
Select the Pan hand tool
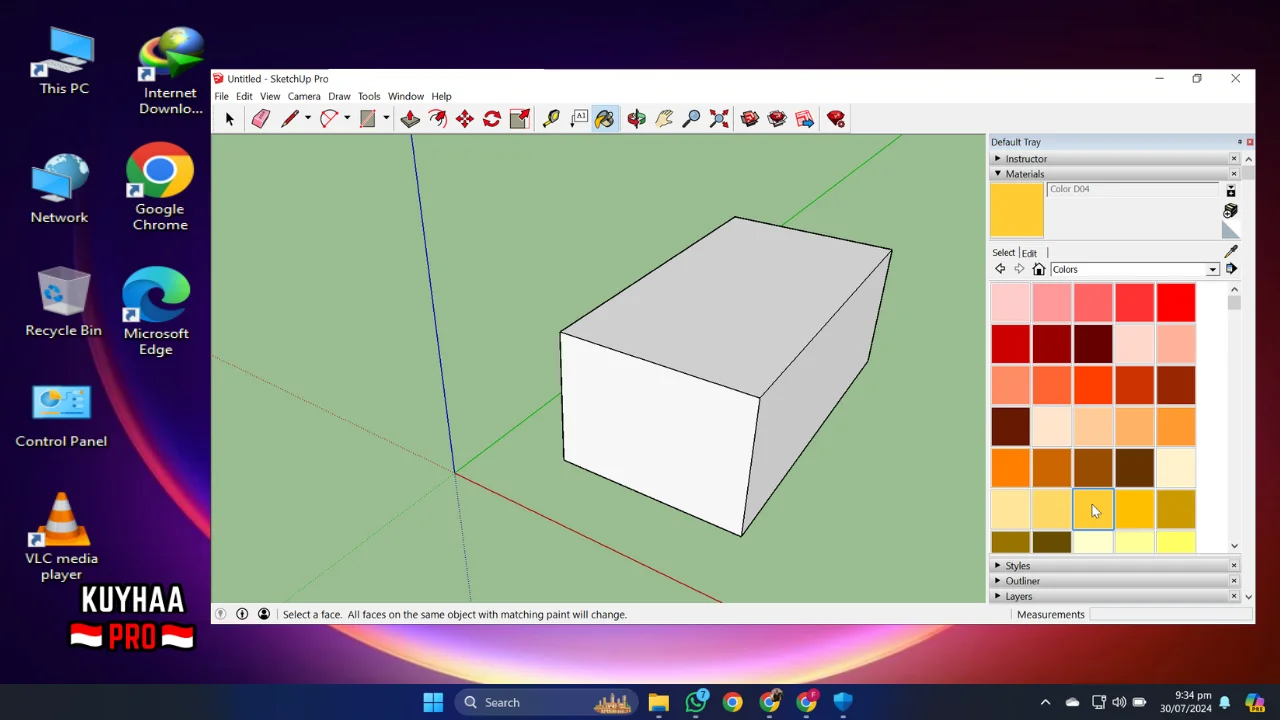tap(664, 119)
